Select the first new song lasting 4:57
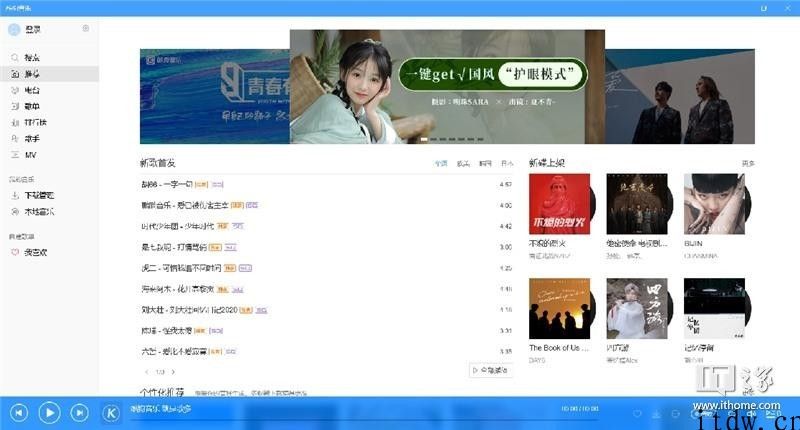 (x=327, y=184)
